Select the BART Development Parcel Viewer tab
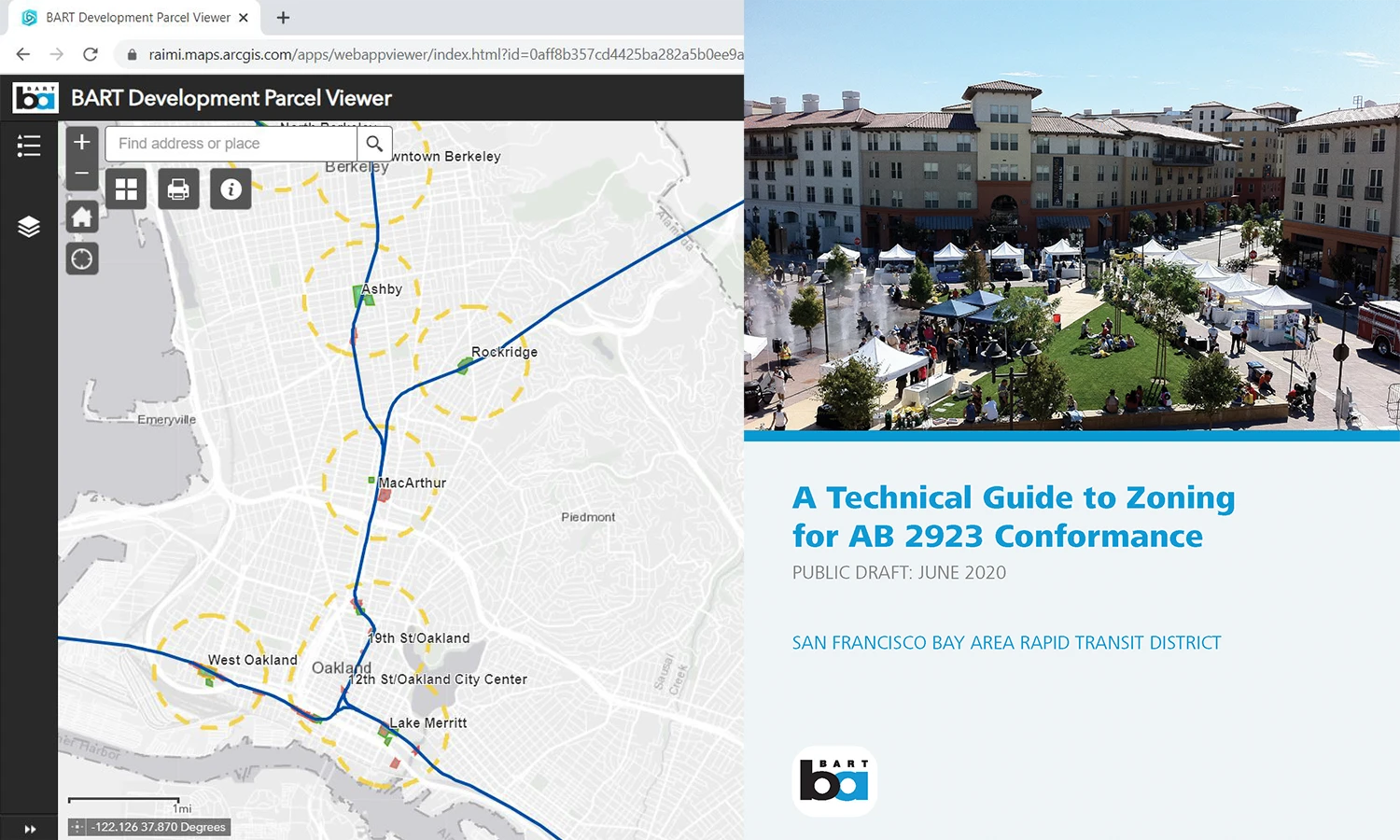1400x840 pixels. (x=133, y=18)
